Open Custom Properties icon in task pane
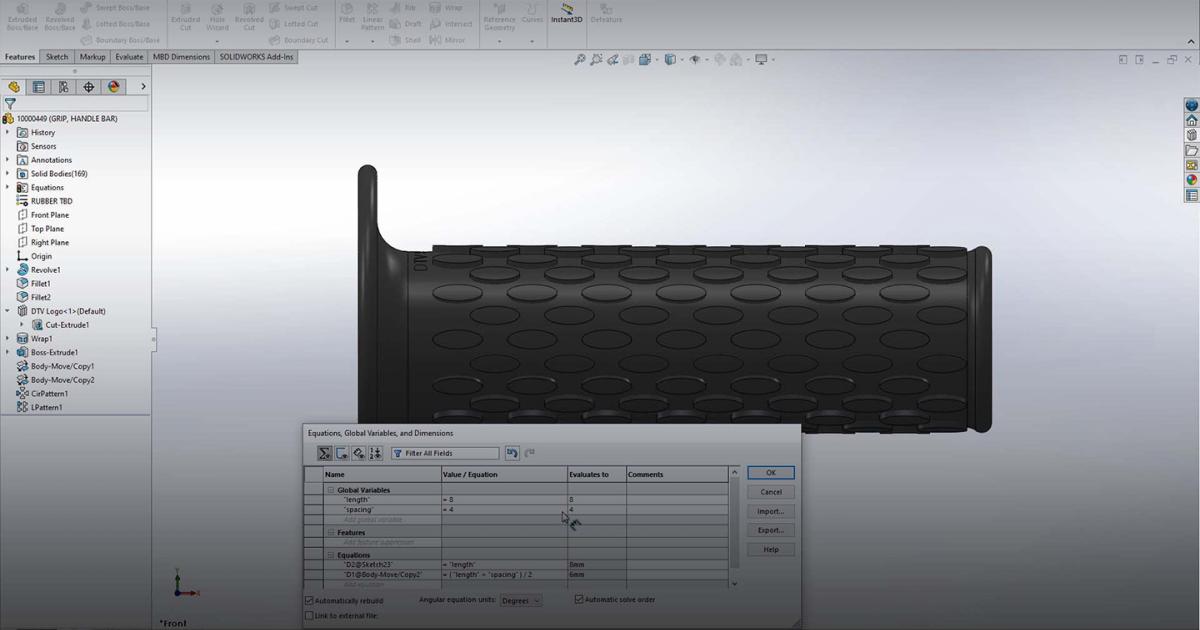Screen dimensions: 1200x630 click(x=1191, y=195)
